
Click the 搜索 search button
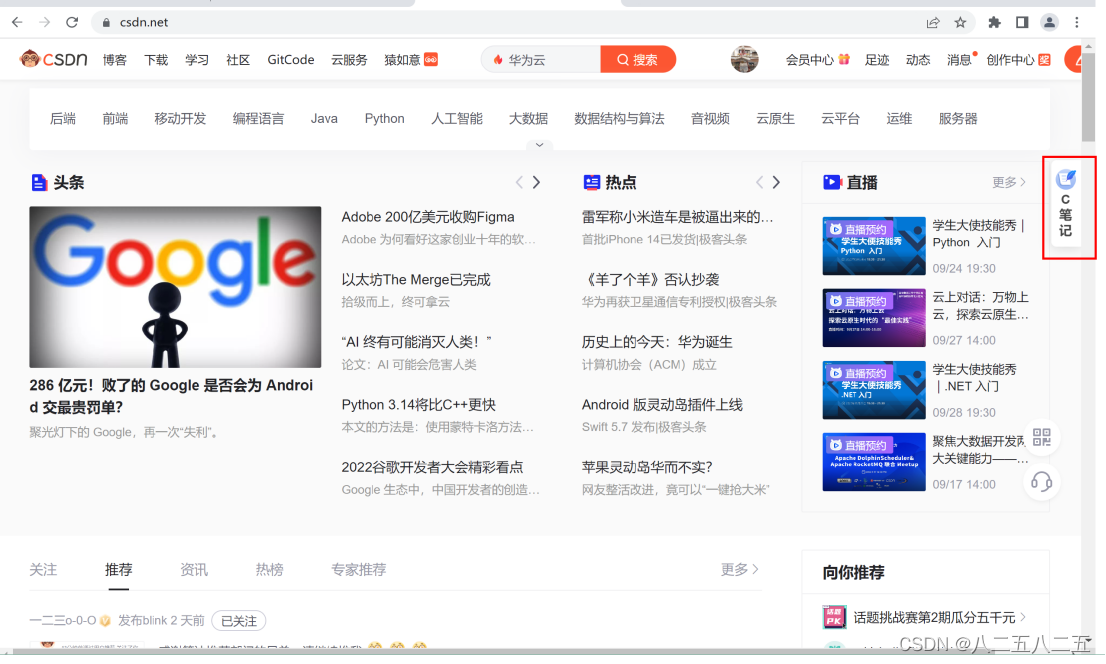638,59
